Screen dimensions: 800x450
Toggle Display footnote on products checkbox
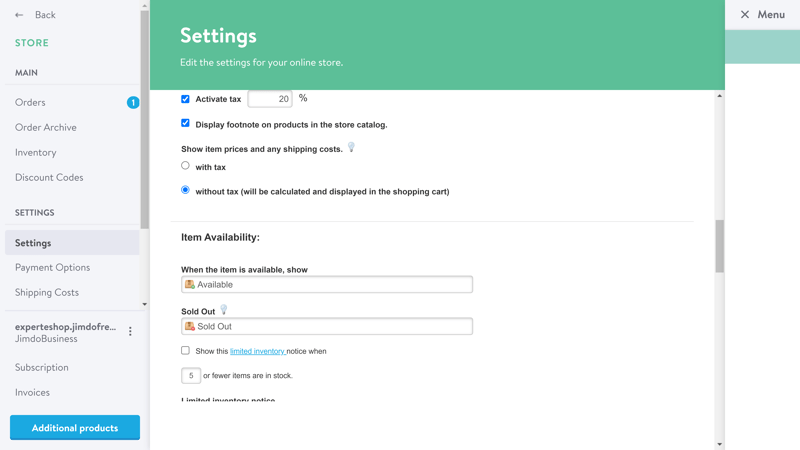[185, 124]
